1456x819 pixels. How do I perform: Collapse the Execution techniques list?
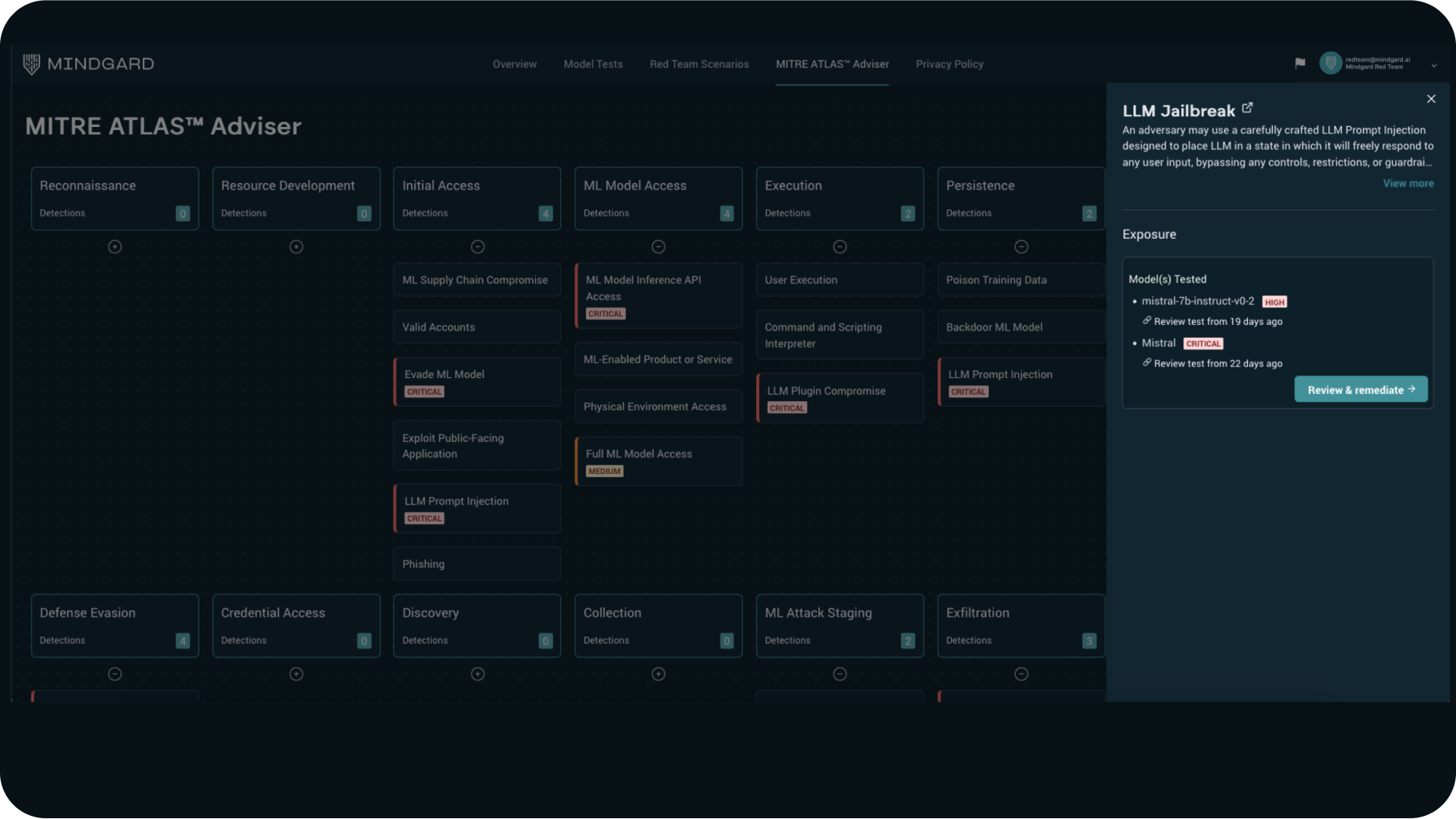840,247
